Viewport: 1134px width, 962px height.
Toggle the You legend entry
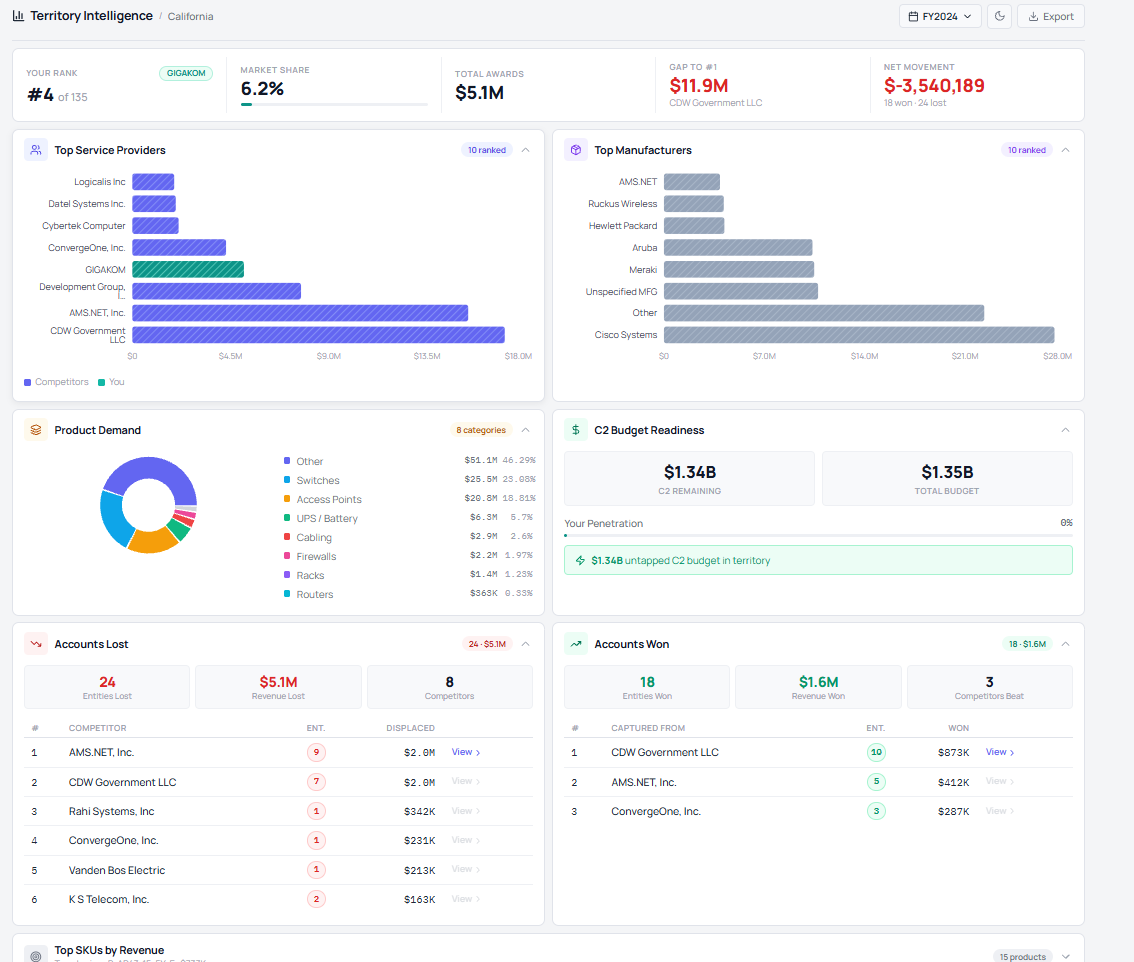[111, 382]
